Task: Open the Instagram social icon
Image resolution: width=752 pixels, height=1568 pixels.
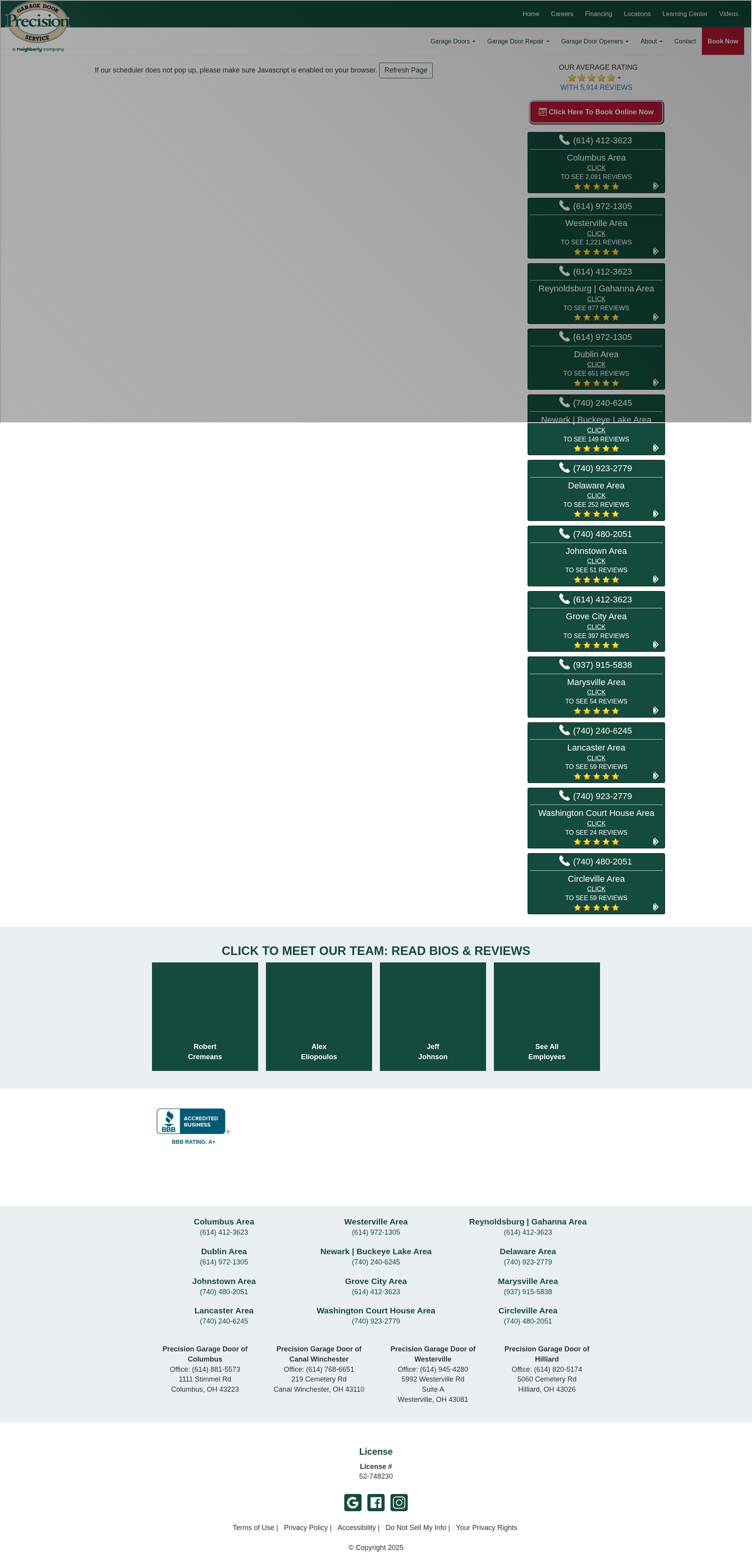Action: [399, 1502]
